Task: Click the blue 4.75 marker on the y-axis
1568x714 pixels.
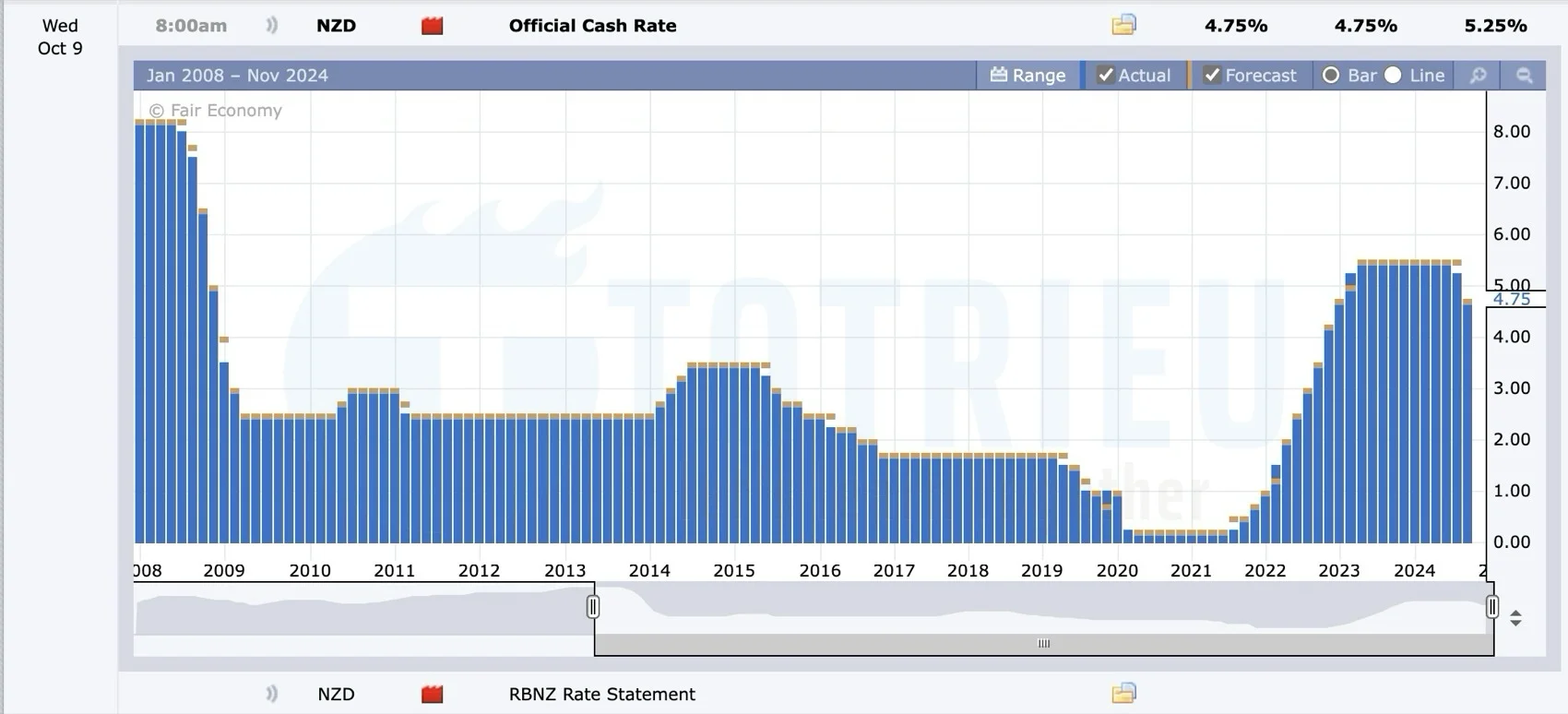Action: click(x=1511, y=299)
